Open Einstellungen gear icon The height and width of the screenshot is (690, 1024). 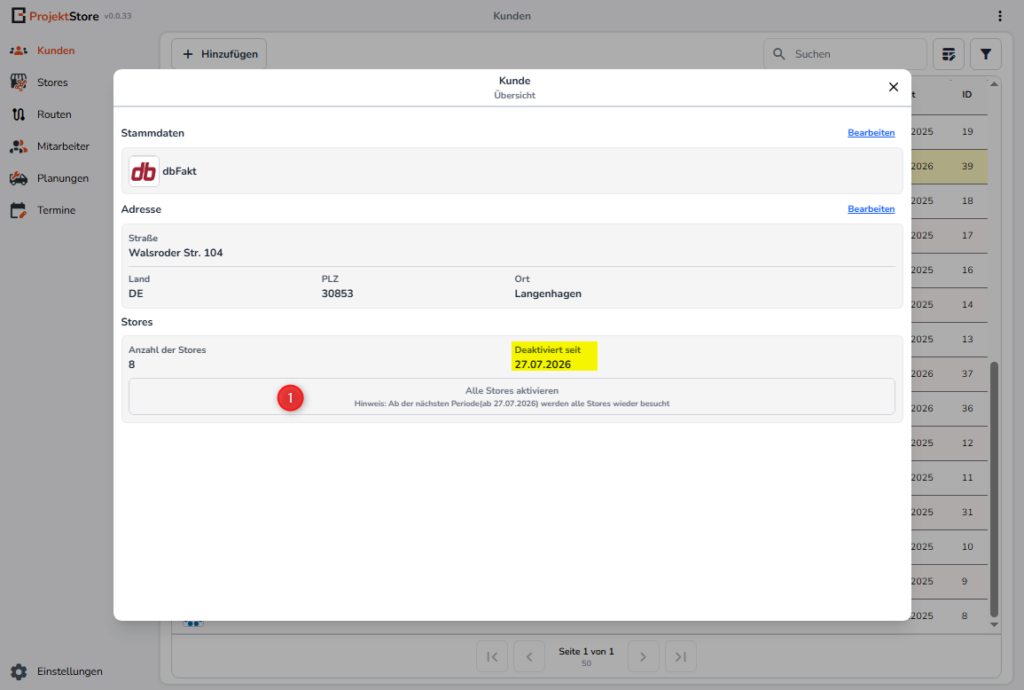[x=18, y=671]
